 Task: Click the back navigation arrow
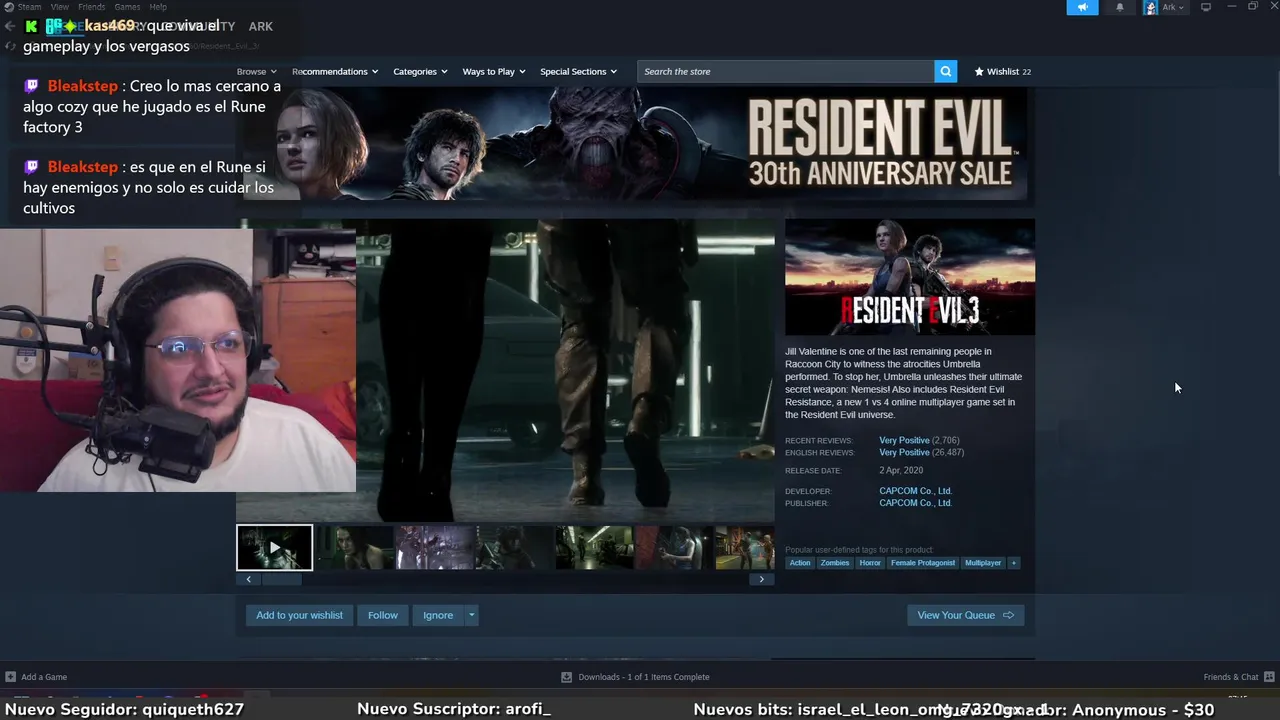pos(10,26)
